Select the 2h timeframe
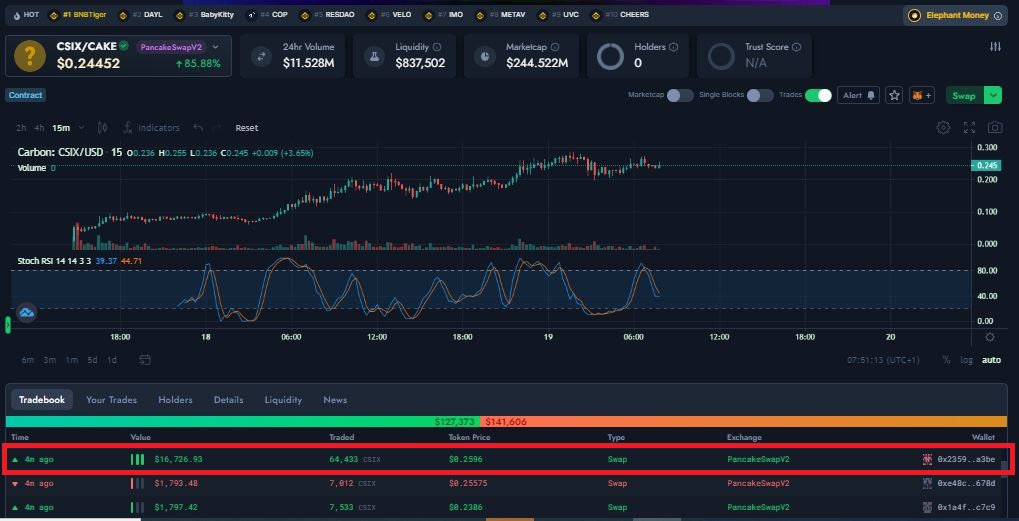1019x521 pixels. [x=21, y=128]
